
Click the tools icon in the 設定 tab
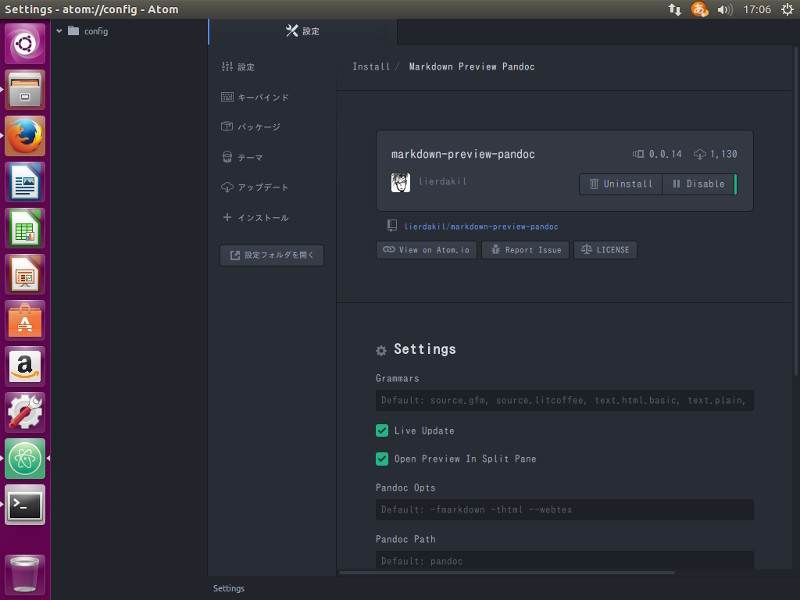(292, 31)
